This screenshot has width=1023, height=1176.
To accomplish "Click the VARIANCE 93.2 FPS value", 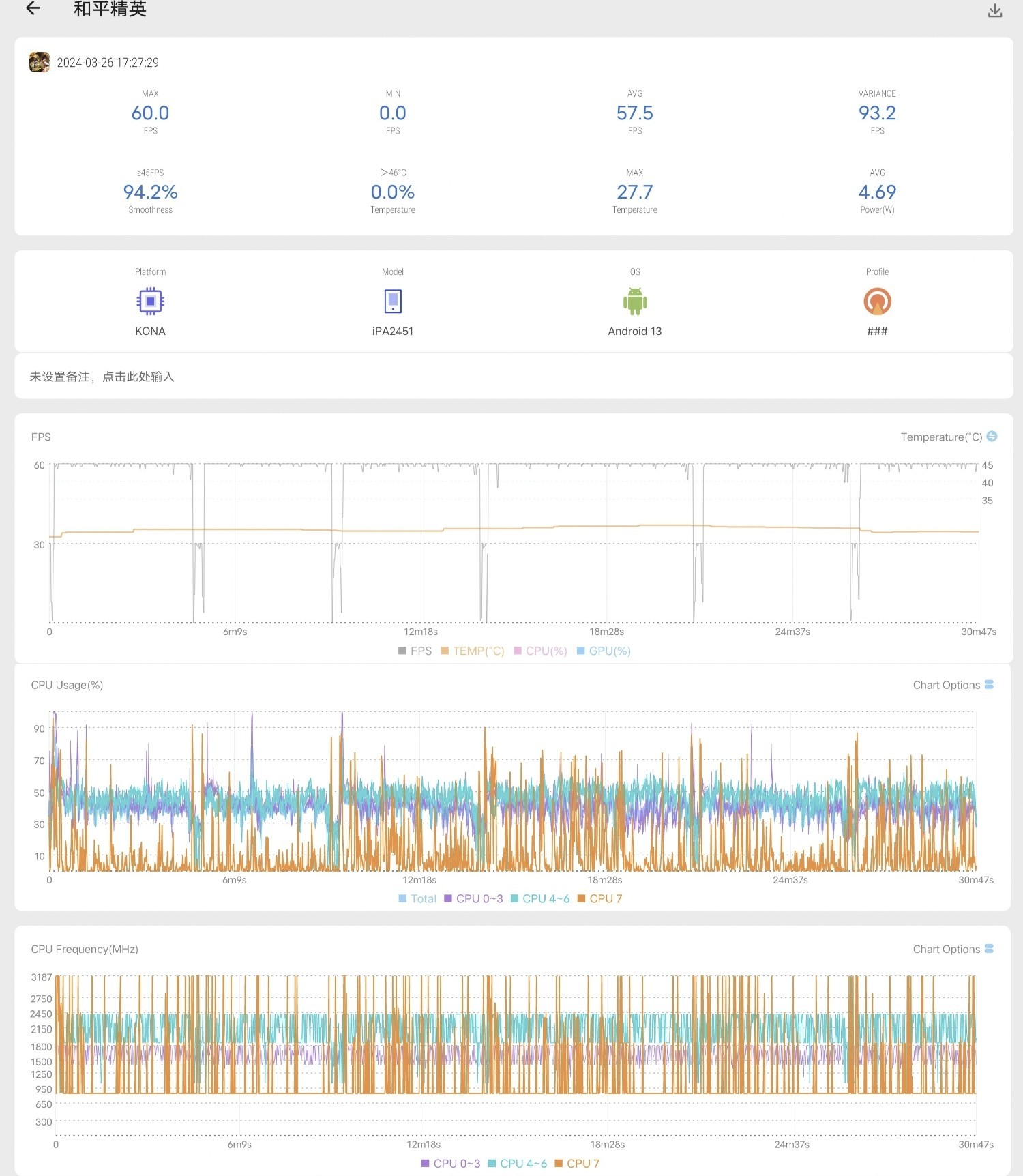I will [877, 113].
